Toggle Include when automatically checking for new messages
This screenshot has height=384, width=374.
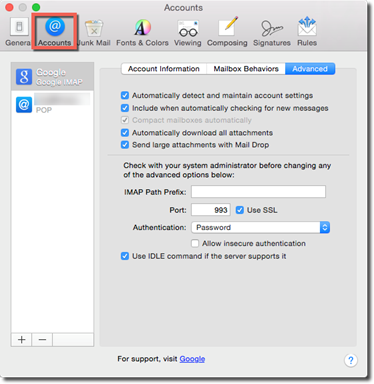[125, 108]
